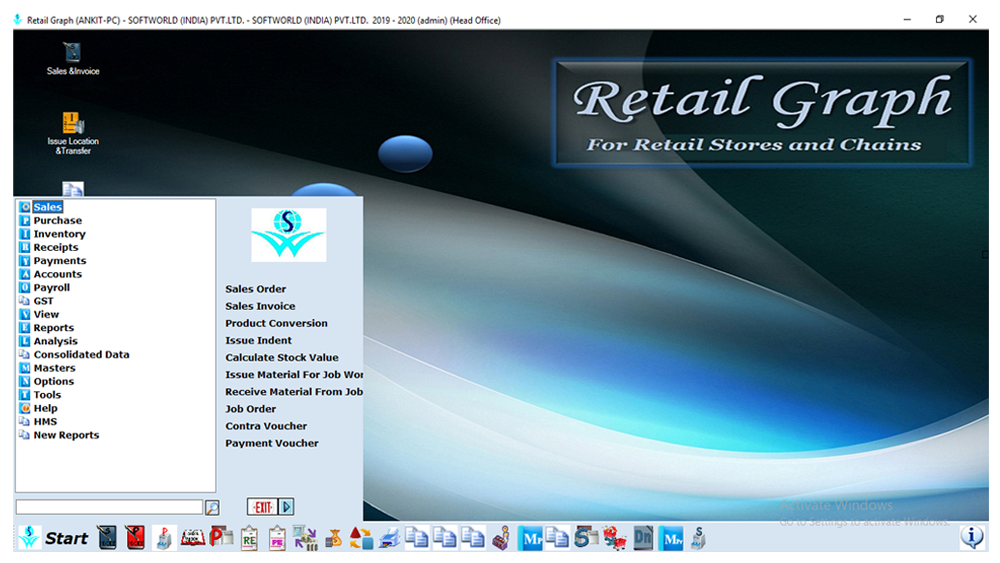This screenshot has height=563, width=1000.
Task: Click the RE clipboard toolbar icon
Action: coord(249,538)
